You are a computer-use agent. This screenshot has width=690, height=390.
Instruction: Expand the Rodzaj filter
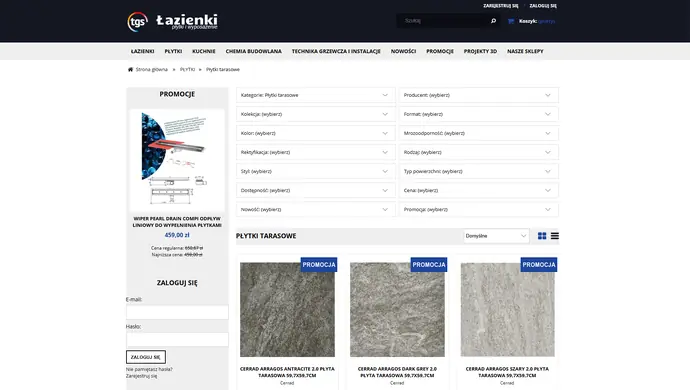(x=478, y=152)
